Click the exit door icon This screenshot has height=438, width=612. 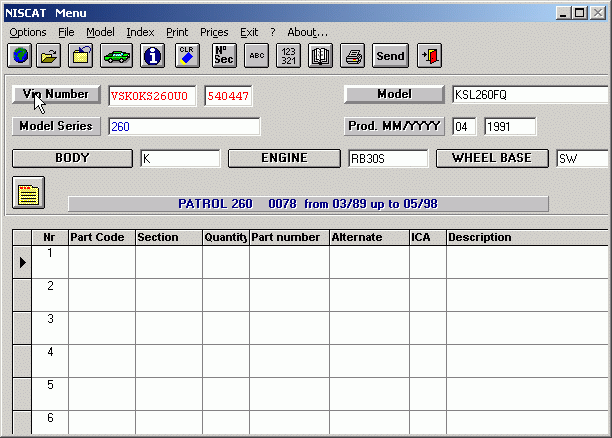429,55
